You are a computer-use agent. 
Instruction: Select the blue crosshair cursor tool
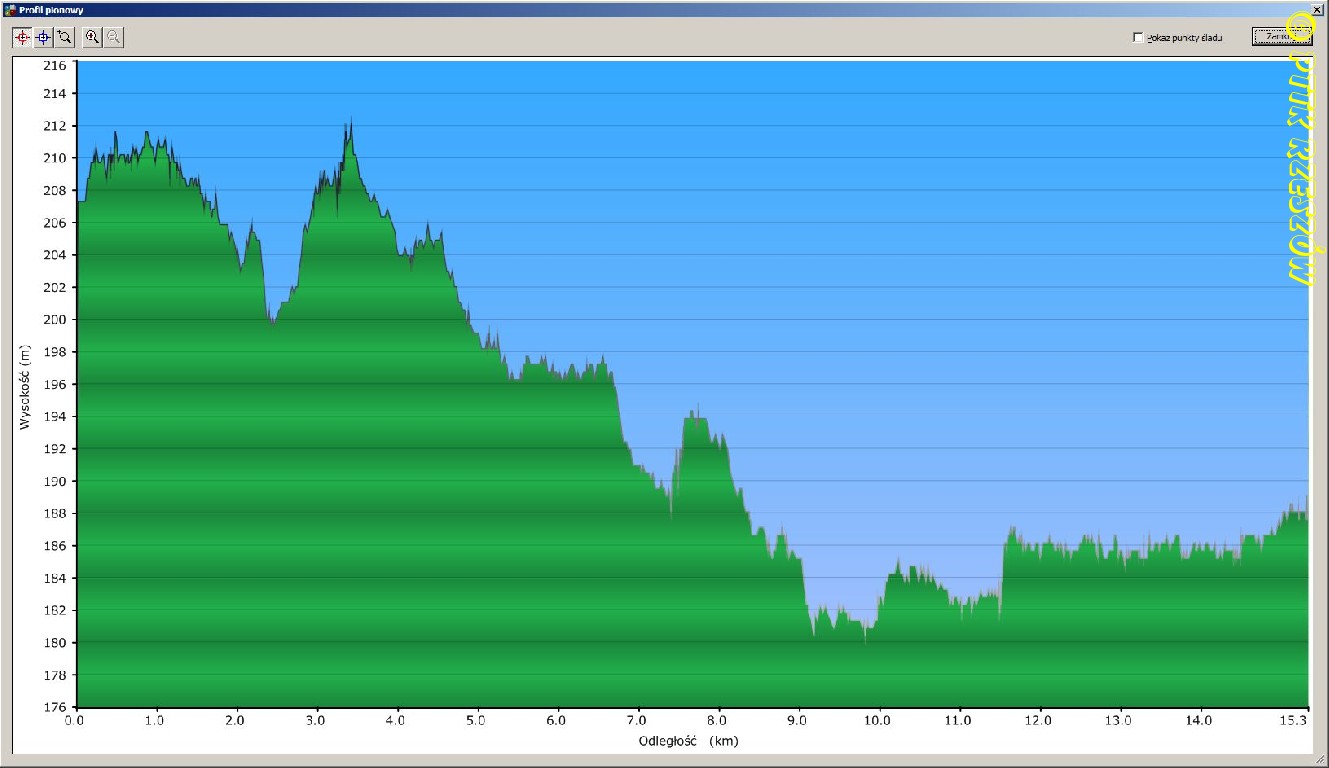click(x=43, y=37)
